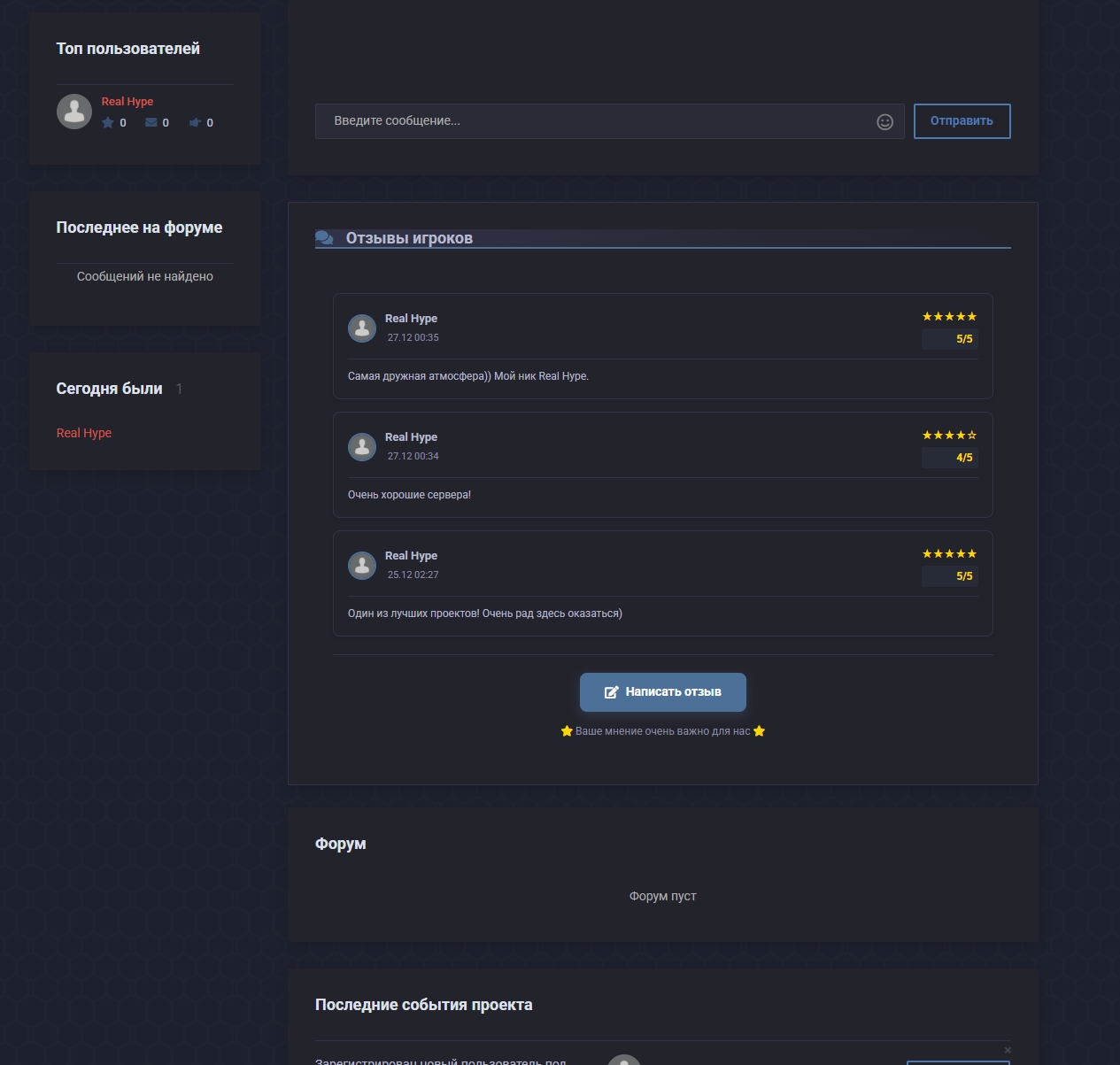Click Real Hype avatar in top users
This screenshot has width=1120, height=1065.
(74, 112)
